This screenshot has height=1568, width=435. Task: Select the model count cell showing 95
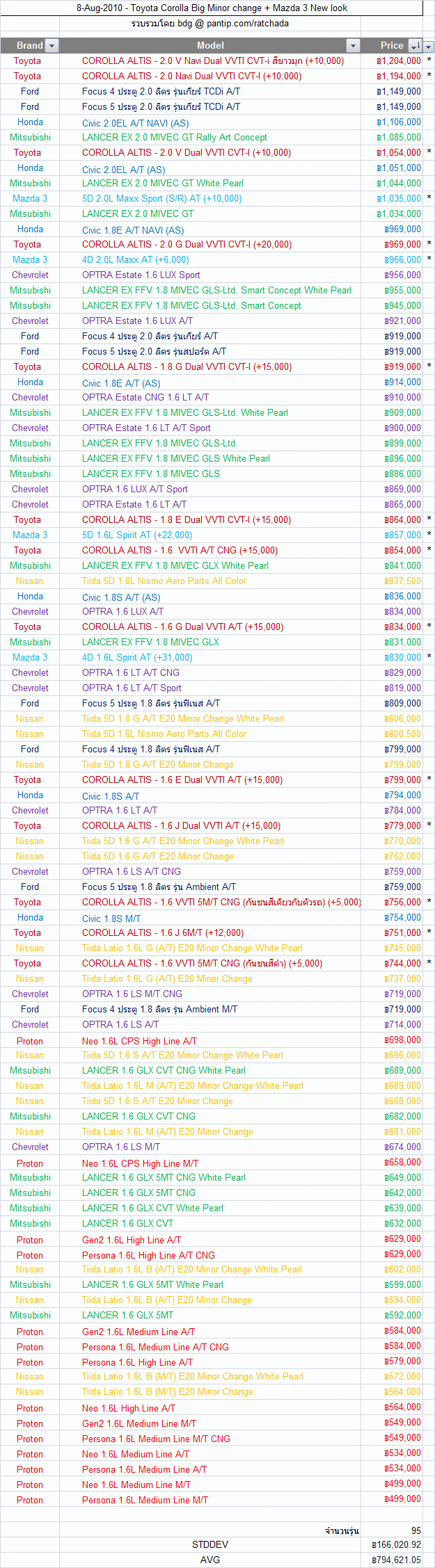pyautogui.click(x=416, y=1530)
